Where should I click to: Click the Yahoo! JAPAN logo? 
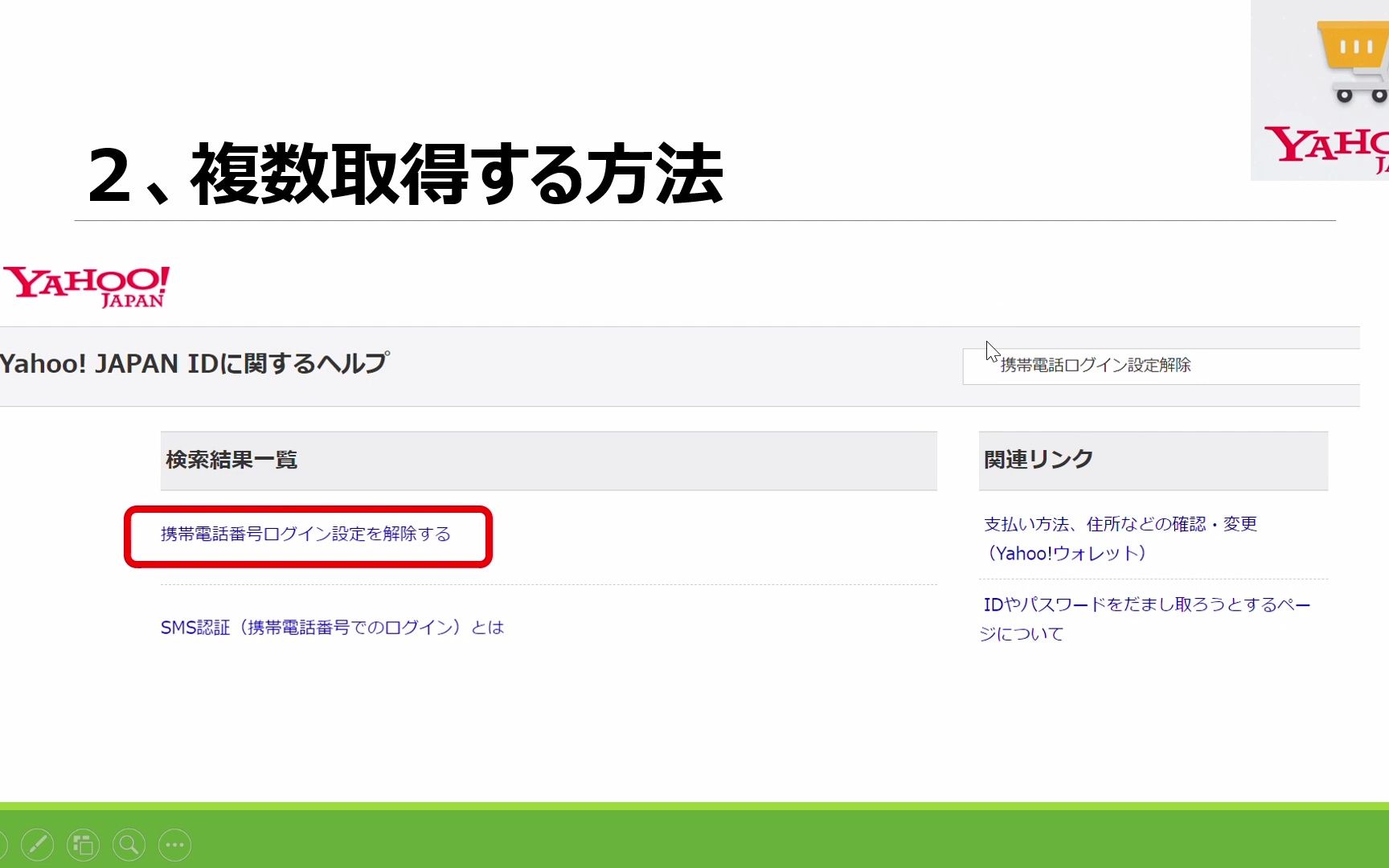point(87,287)
